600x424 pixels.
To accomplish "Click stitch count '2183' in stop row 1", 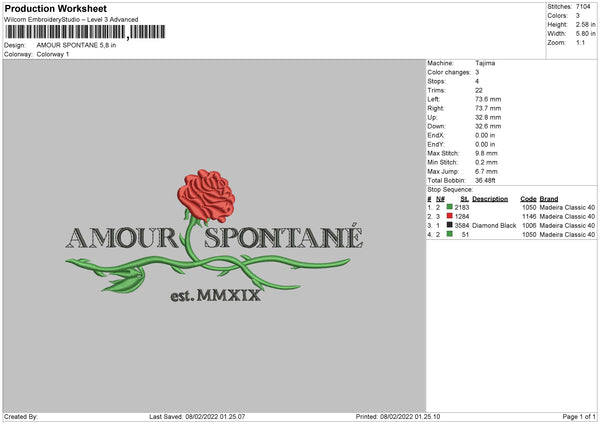I will pos(462,207).
